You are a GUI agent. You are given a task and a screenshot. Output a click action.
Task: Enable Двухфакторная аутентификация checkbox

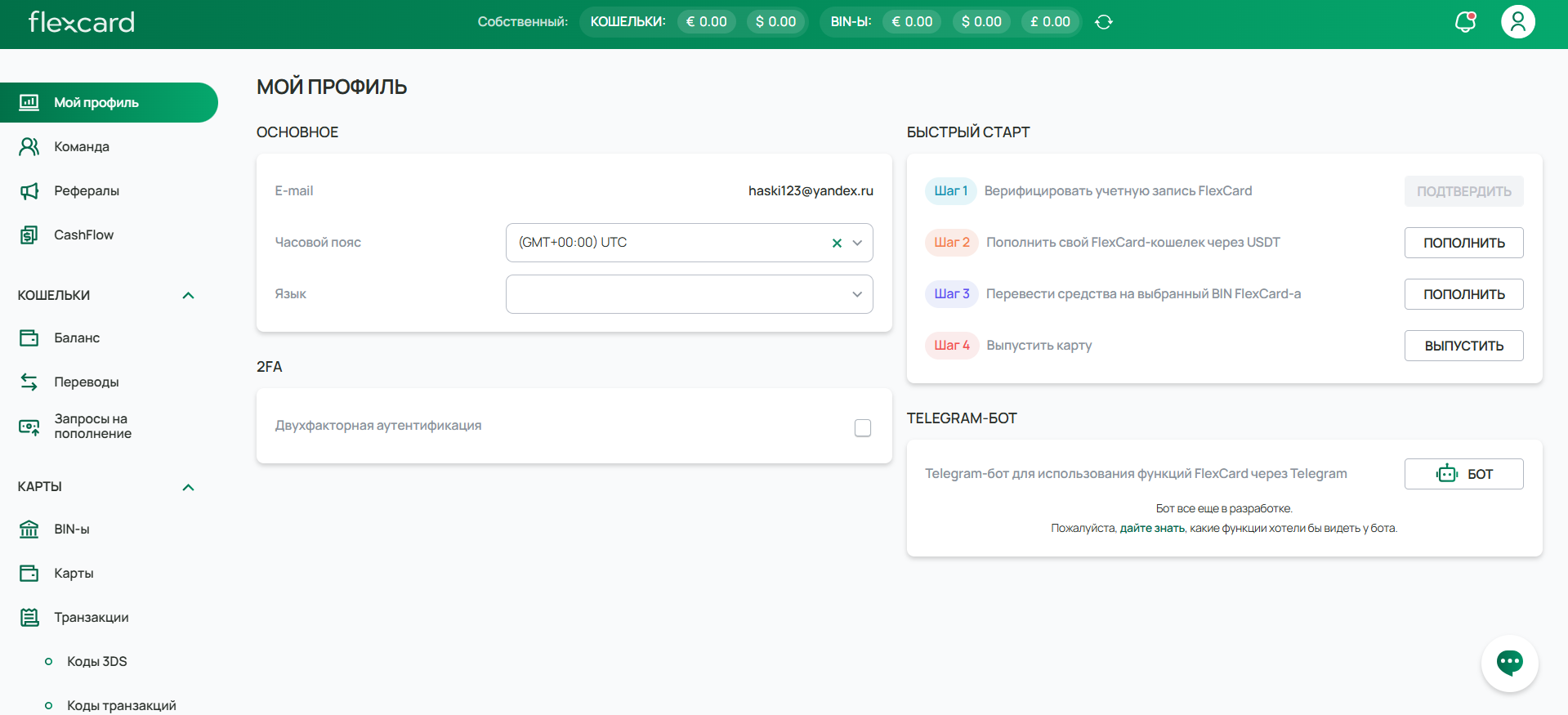click(x=863, y=427)
